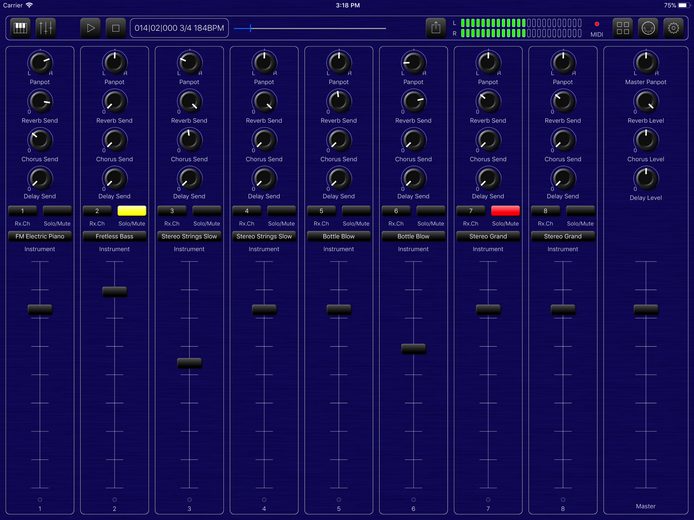Adjust channel 8 Delay Send knob
This screenshot has height=520, width=694.
point(563,178)
